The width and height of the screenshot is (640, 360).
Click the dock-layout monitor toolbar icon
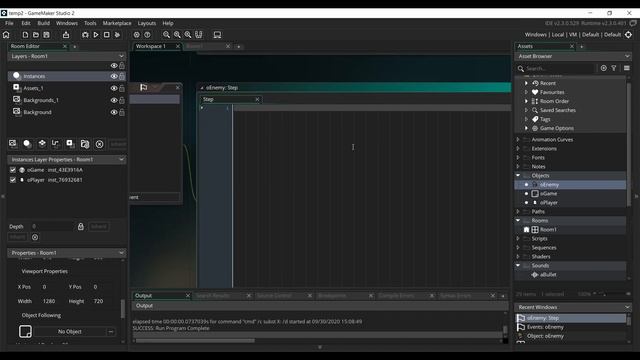point(218,35)
